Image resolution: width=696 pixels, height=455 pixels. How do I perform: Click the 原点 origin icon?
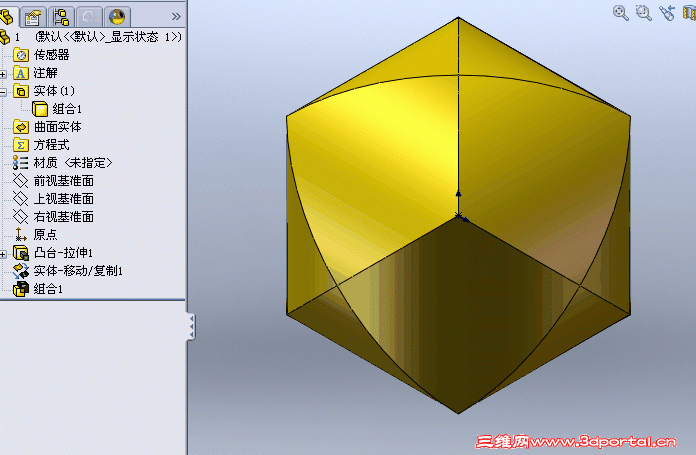click(x=20, y=235)
